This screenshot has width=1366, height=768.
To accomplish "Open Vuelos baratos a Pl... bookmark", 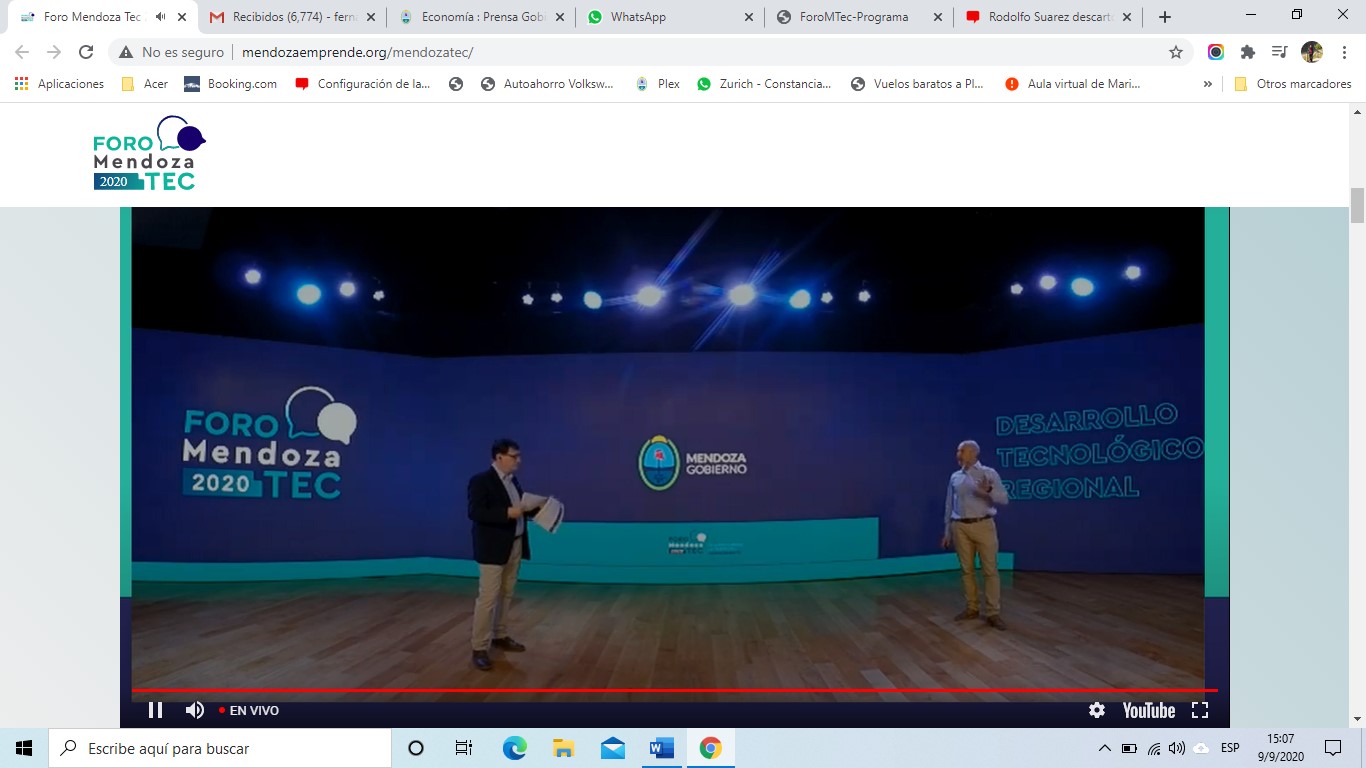I will (x=918, y=84).
